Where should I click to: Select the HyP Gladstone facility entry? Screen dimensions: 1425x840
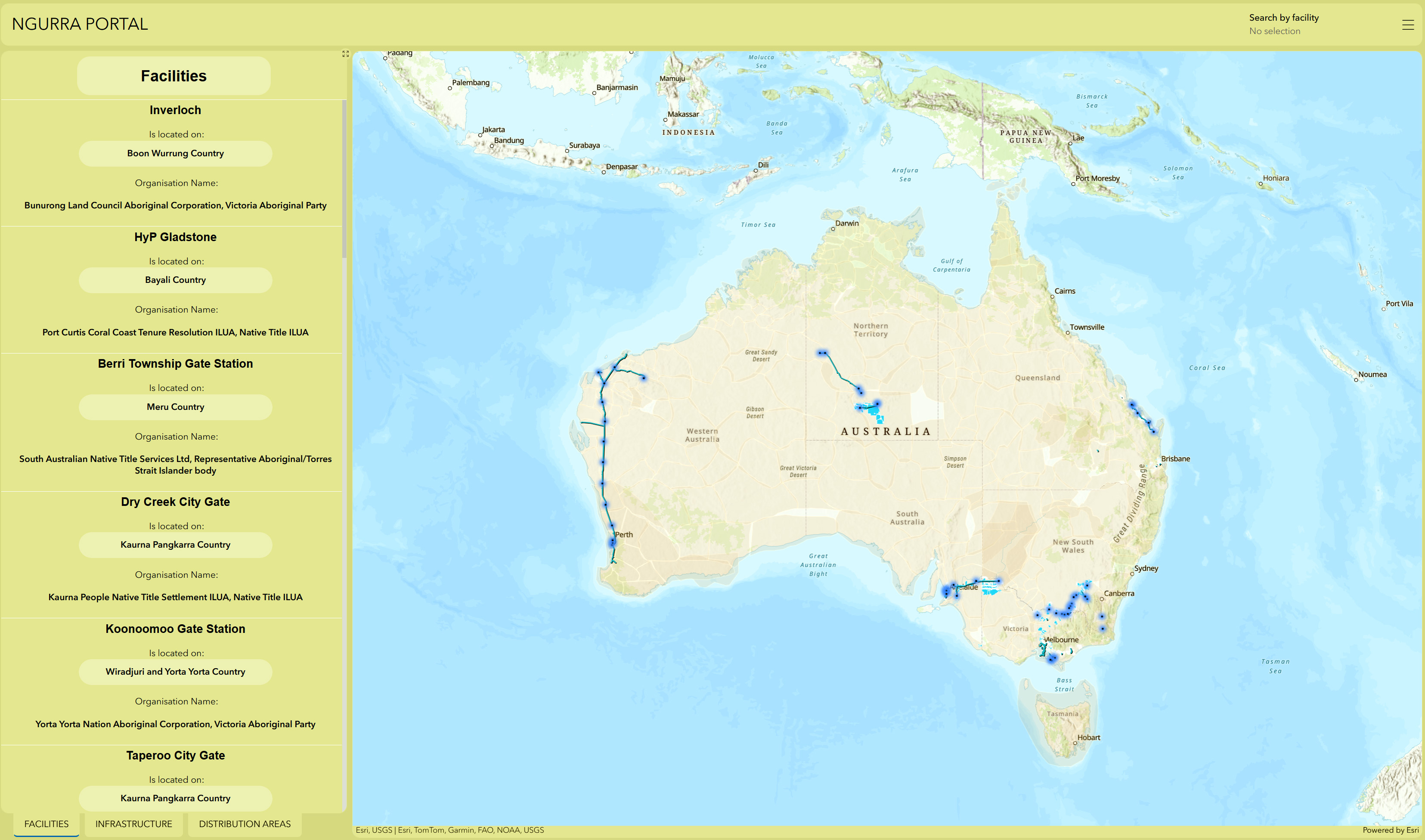click(176, 237)
